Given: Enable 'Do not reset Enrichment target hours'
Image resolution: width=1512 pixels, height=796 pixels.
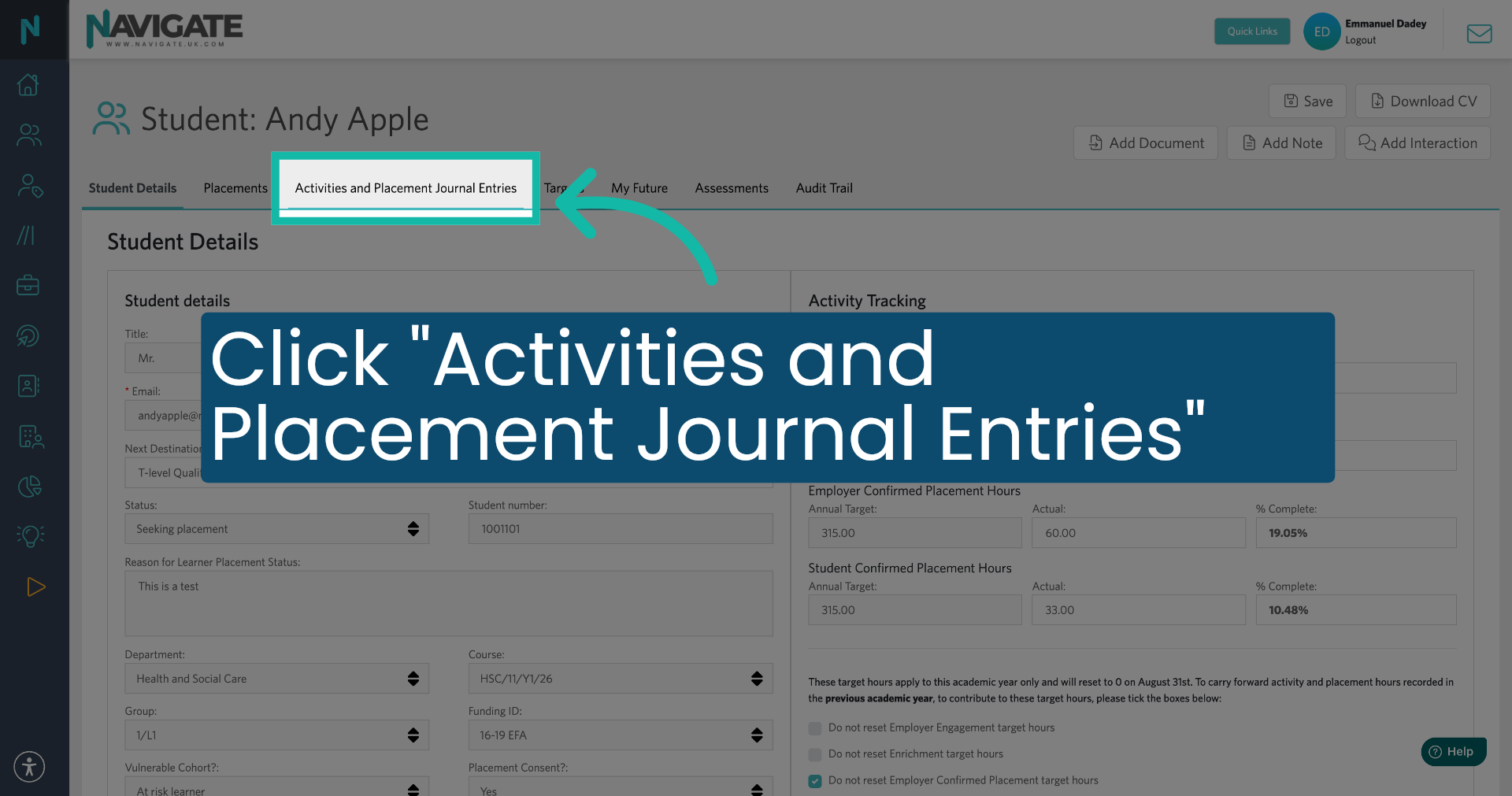Looking at the screenshot, I should [814, 754].
